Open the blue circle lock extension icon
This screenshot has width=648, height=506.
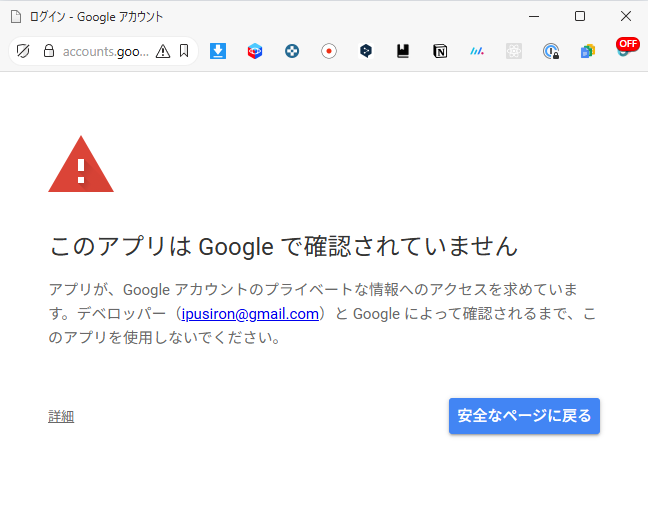551,51
